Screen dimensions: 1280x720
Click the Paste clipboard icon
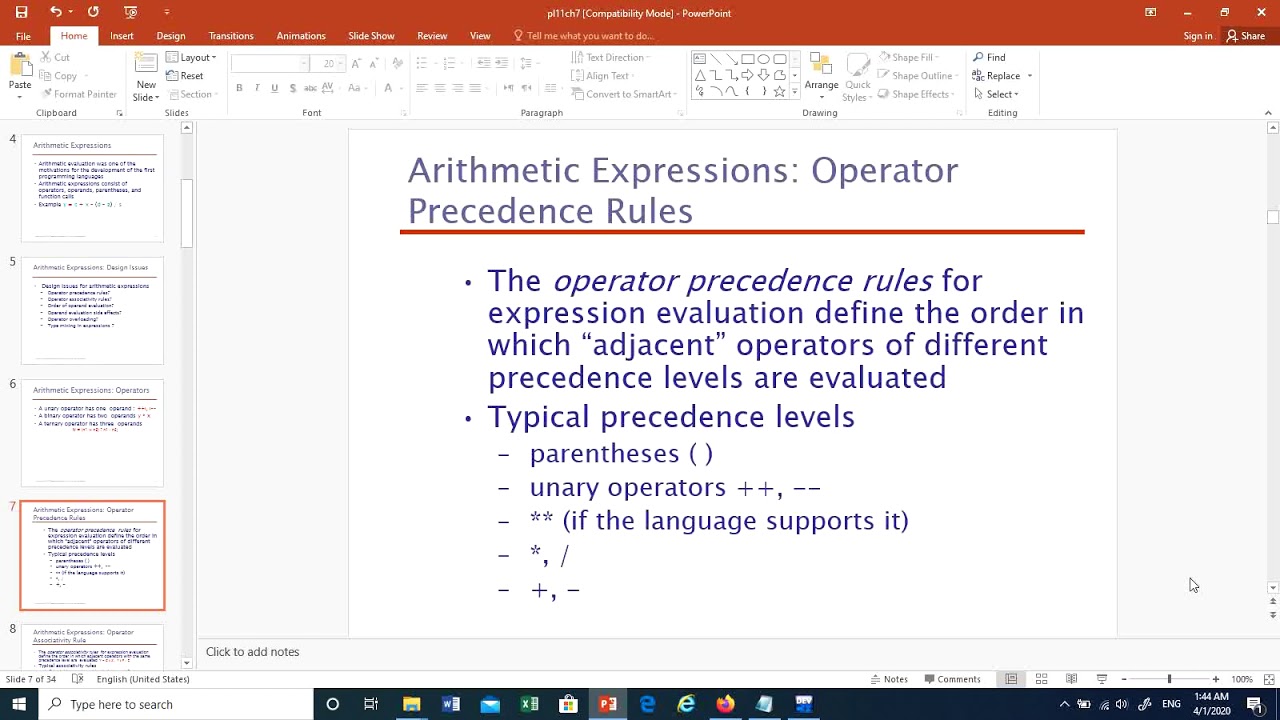(20, 67)
